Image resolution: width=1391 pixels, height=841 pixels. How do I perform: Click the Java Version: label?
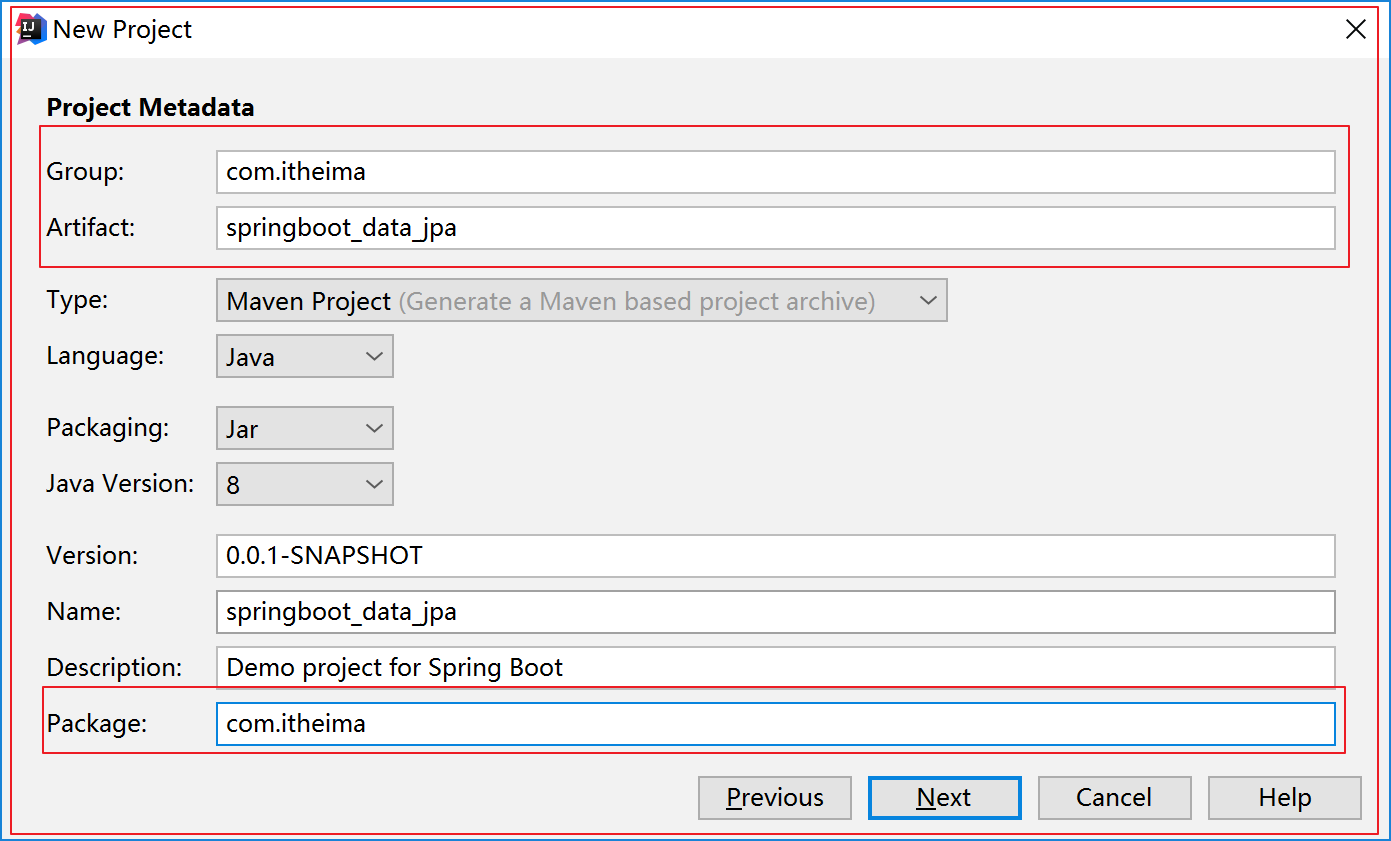(120, 484)
